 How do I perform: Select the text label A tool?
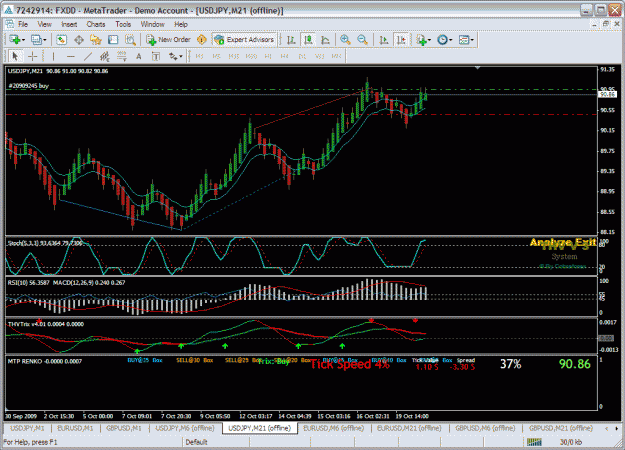click(139, 57)
